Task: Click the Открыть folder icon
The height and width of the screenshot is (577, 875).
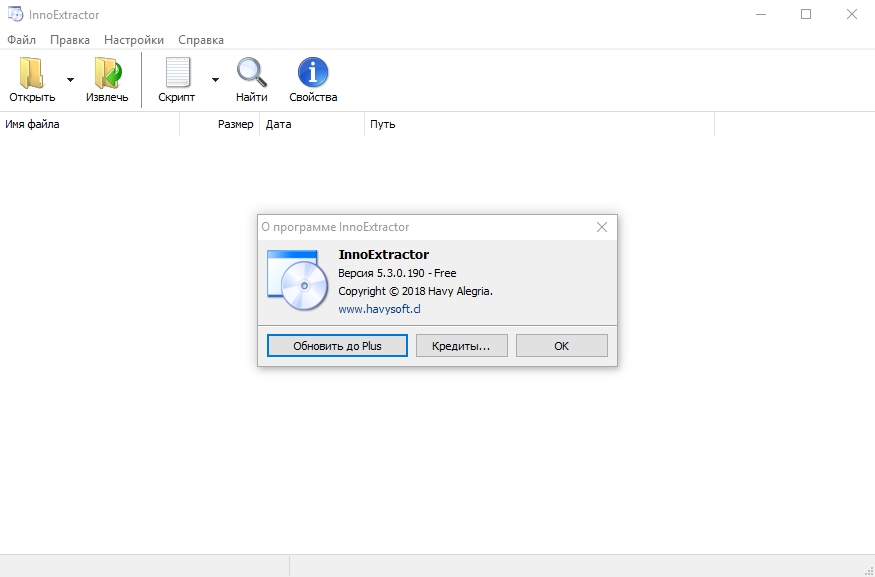Action: pos(32,73)
